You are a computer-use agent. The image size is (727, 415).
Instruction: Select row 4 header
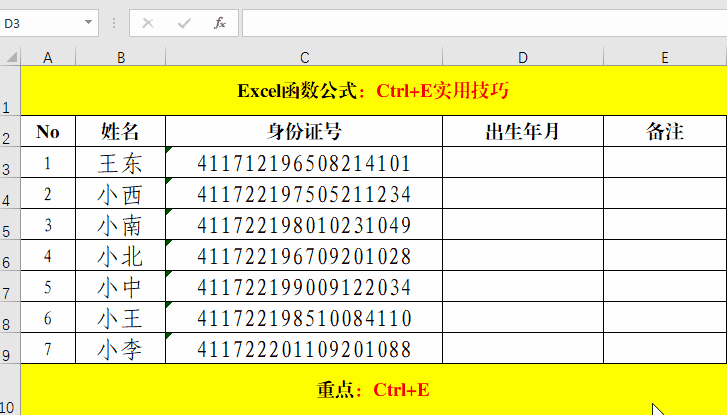(10, 193)
